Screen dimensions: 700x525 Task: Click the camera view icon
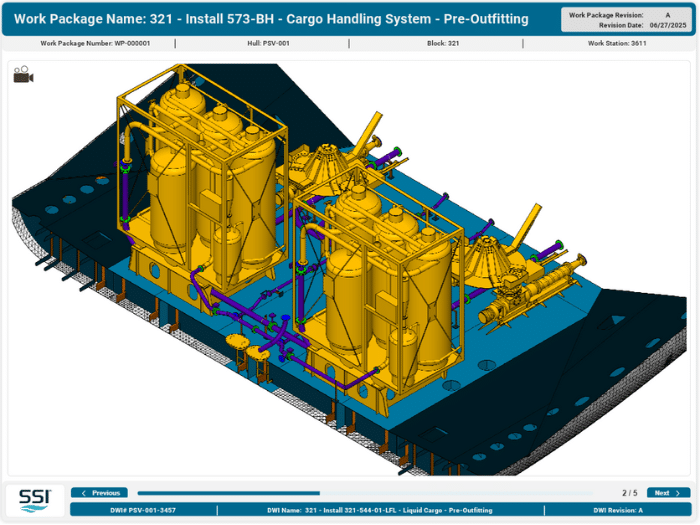click(x=23, y=75)
